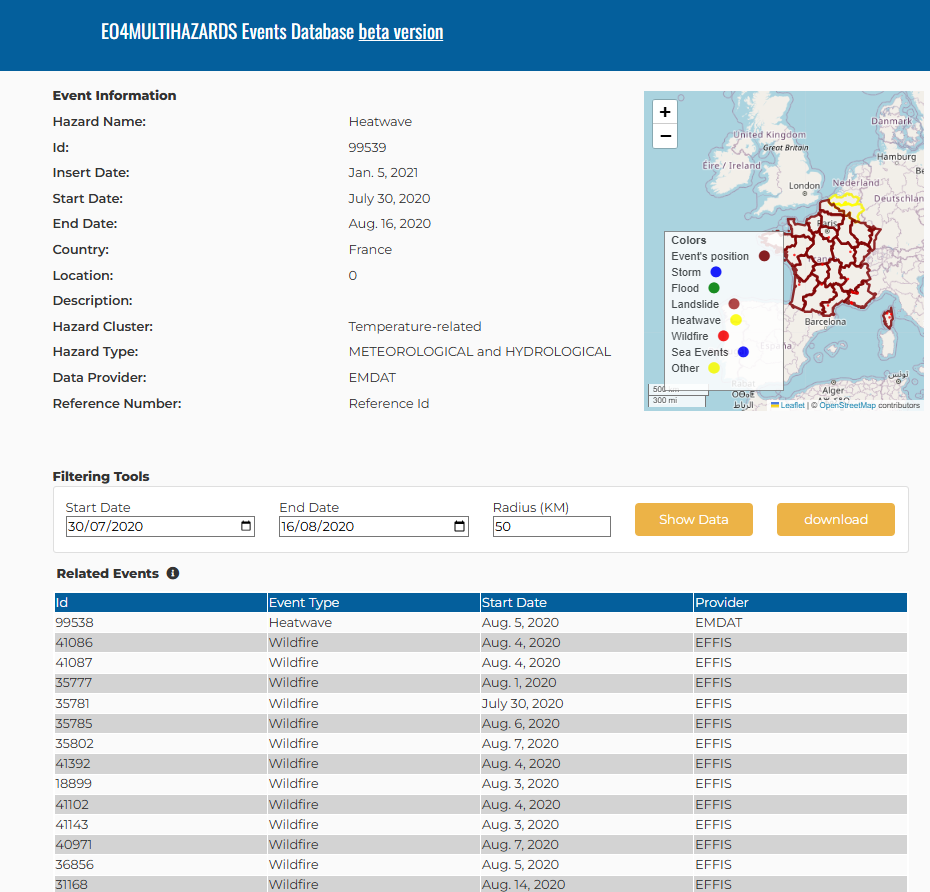Click the Heatwave yellow legend dot

[x=736, y=320]
